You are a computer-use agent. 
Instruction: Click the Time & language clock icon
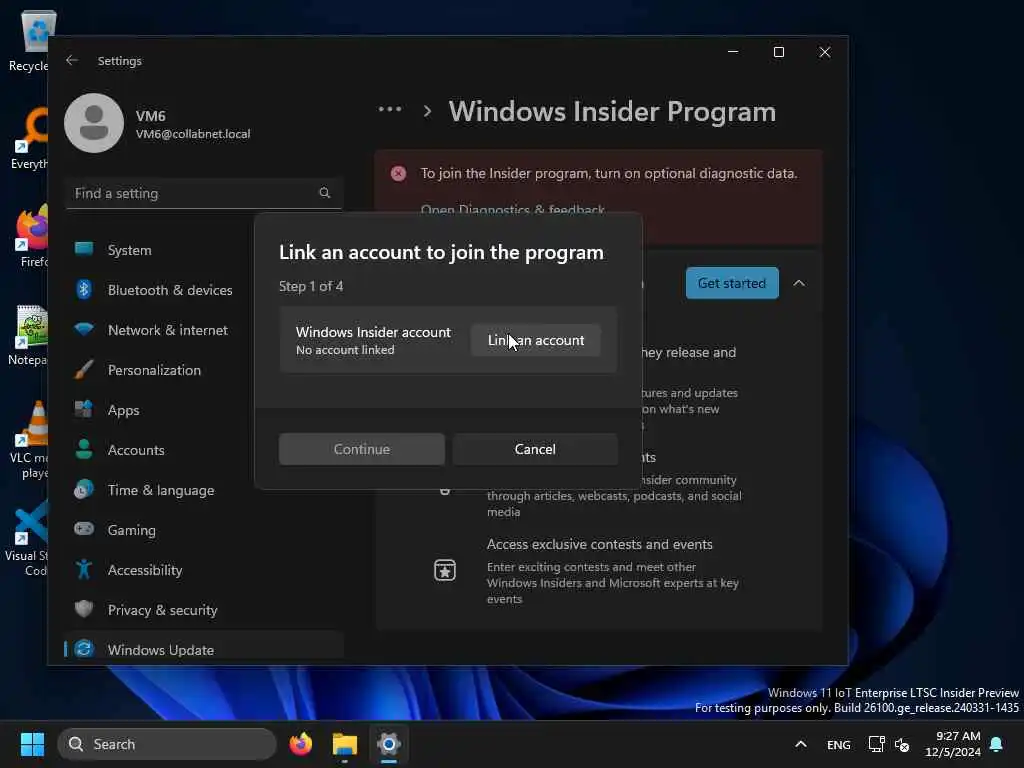tap(84, 489)
